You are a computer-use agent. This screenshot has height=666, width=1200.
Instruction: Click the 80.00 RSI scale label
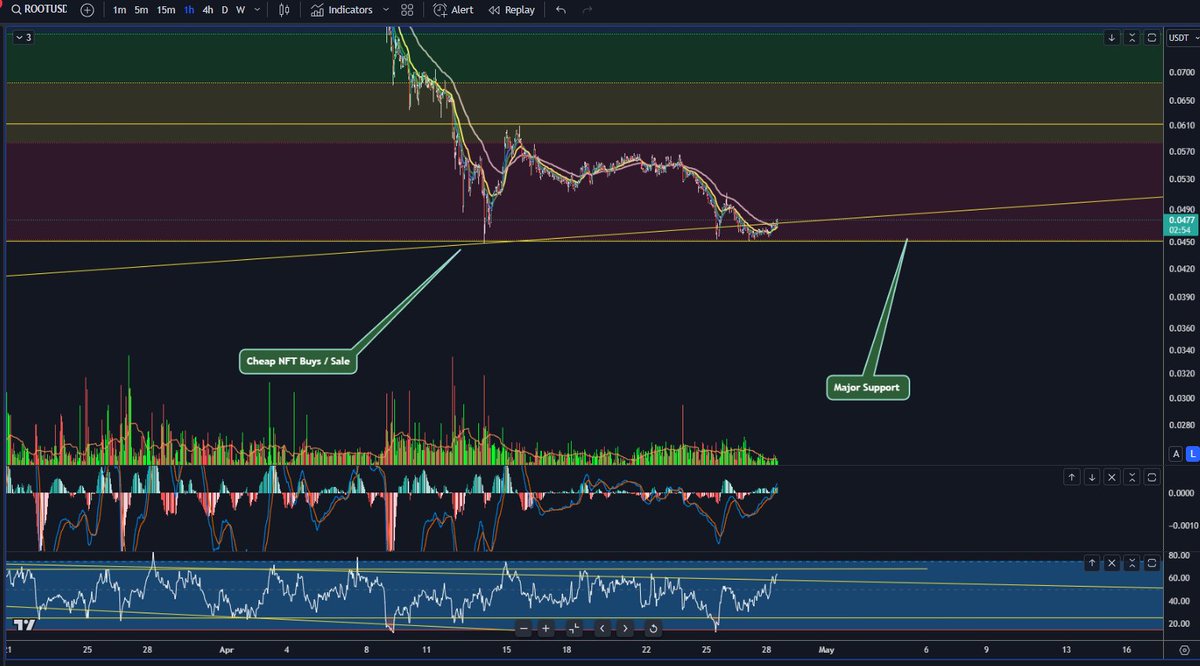(x=1180, y=555)
